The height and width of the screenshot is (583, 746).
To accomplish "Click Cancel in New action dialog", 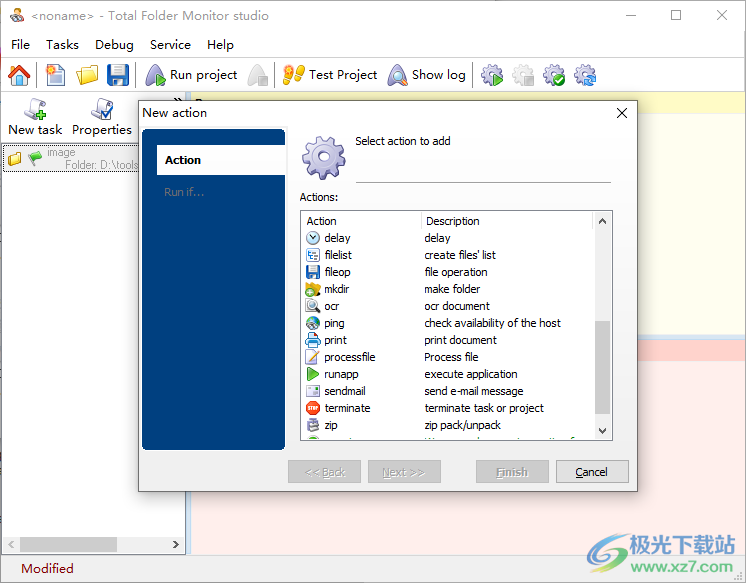I will 592,472.
